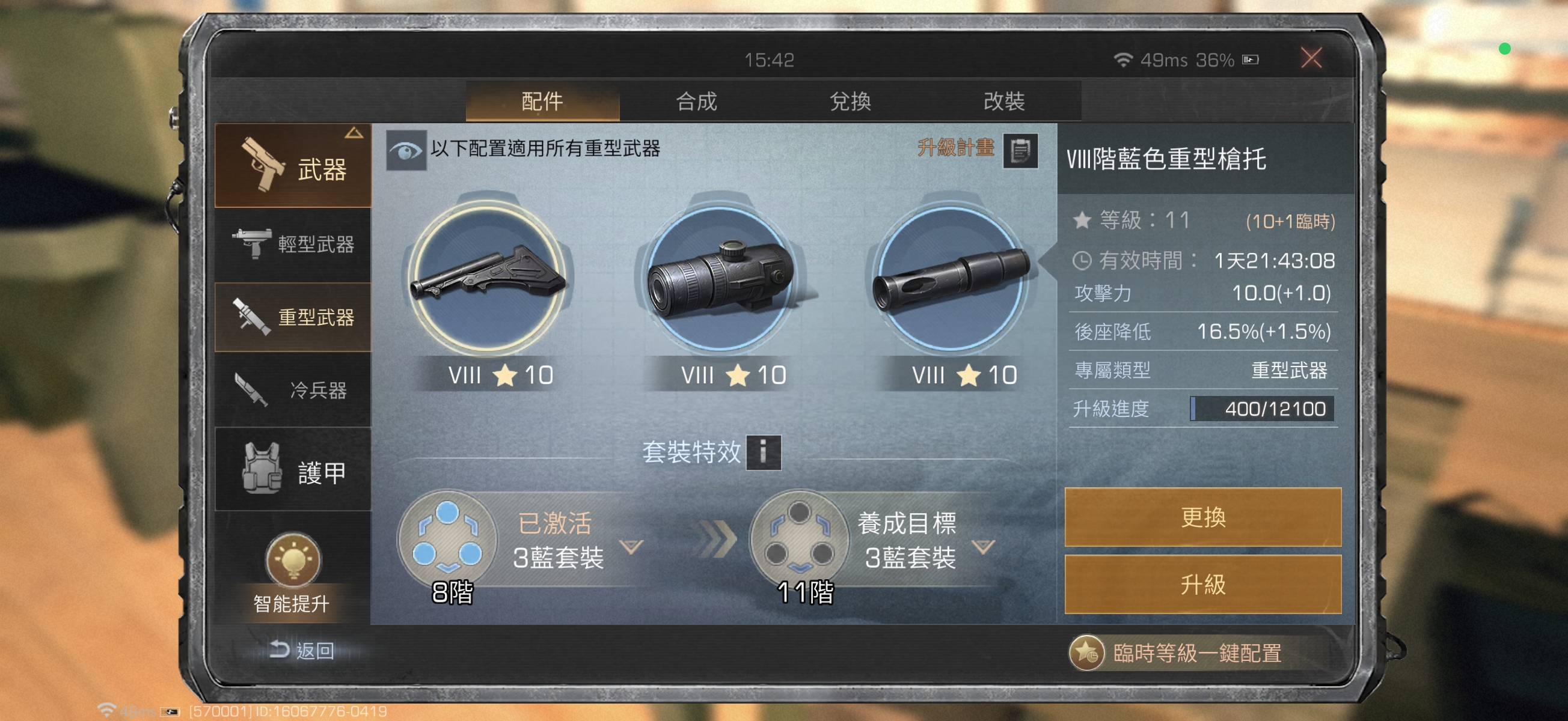Click the 臨時等級一鍵配置 star icon

coord(1086,653)
